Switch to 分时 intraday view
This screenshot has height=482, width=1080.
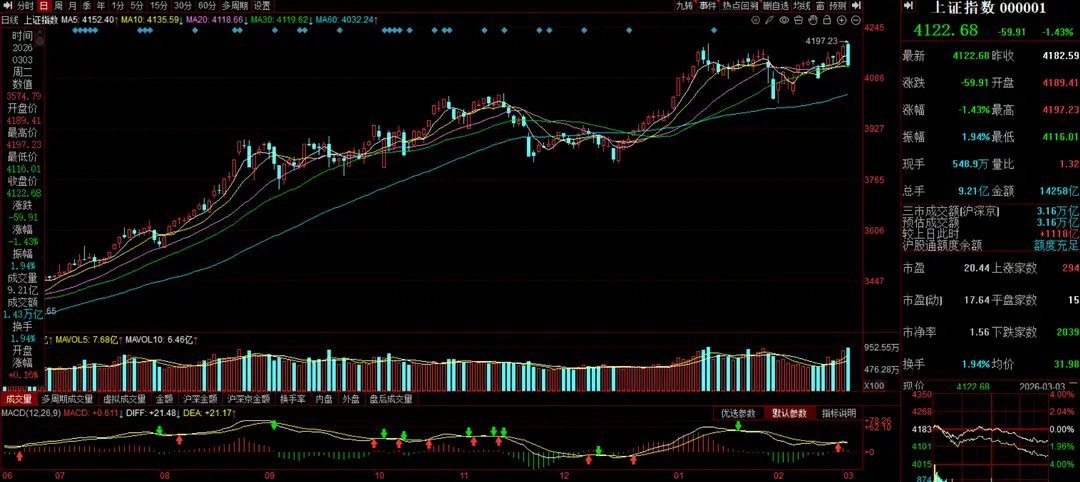tap(25, 6)
